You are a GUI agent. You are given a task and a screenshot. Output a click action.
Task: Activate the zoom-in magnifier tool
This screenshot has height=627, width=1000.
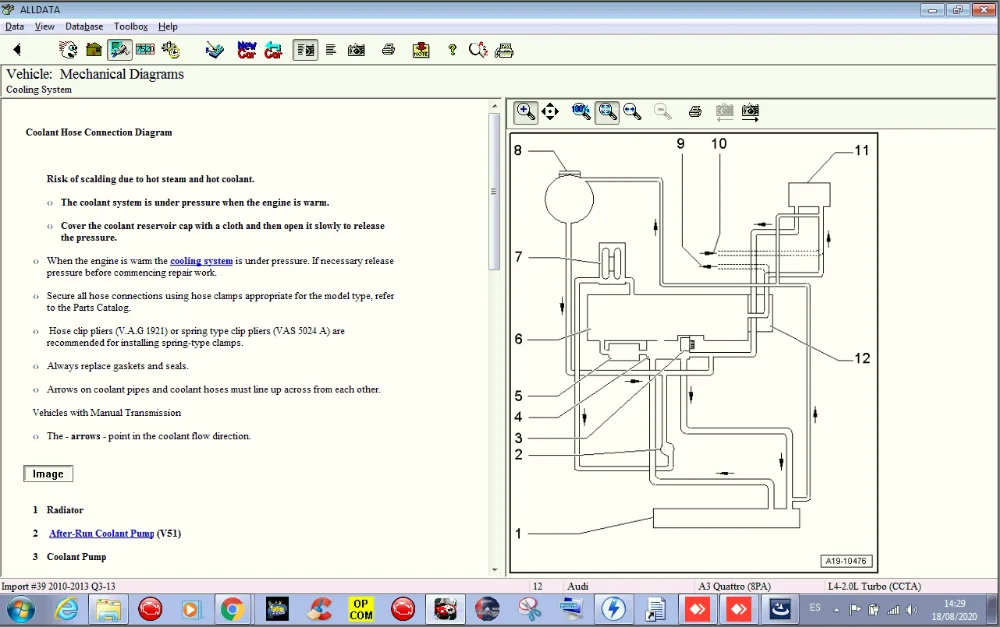tap(526, 112)
